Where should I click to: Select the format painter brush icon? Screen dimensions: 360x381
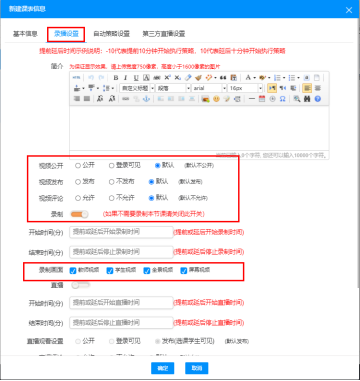coord(198,78)
